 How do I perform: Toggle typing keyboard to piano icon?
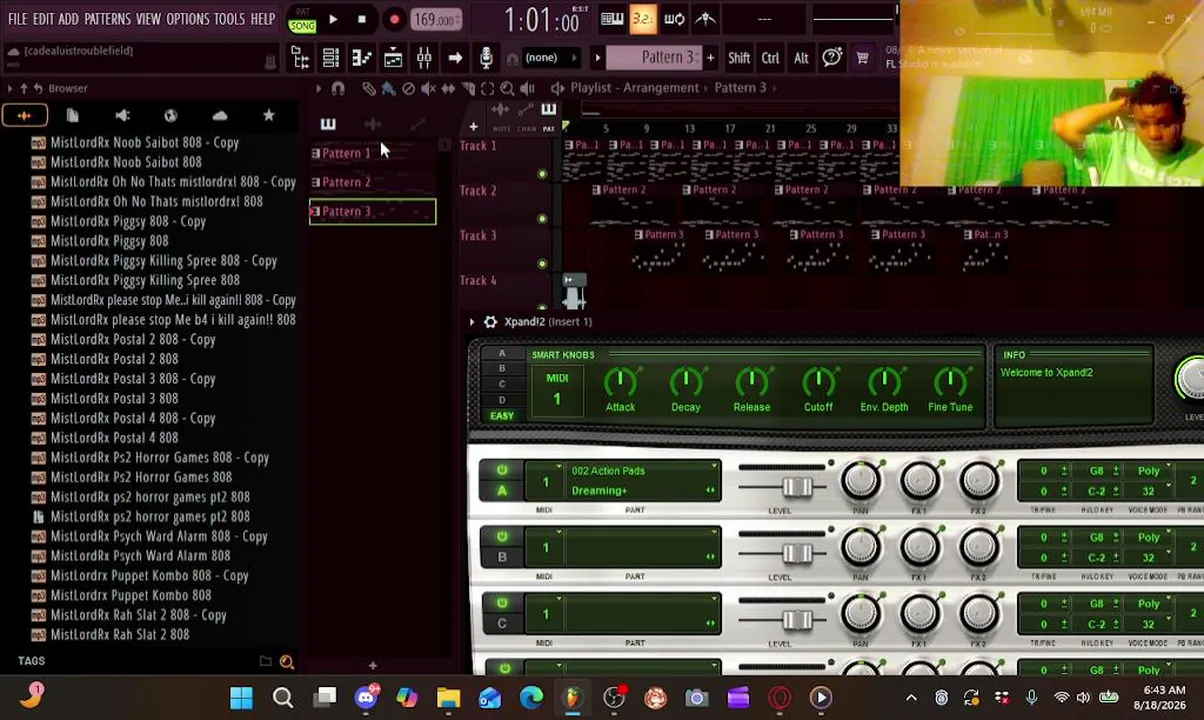(612, 18)
